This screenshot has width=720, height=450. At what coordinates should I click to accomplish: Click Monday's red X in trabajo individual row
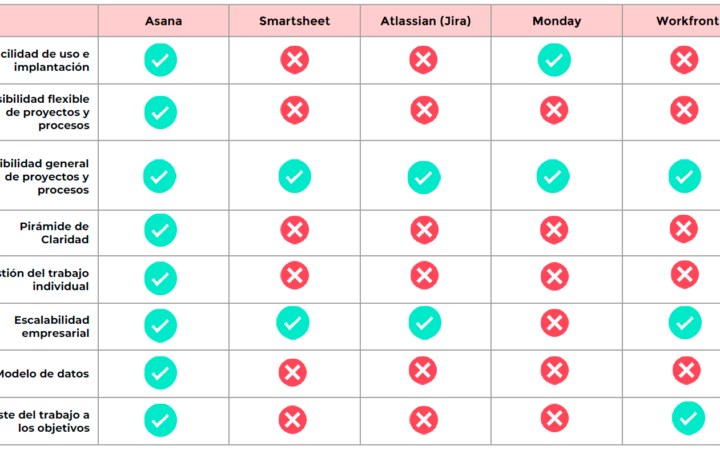click(x=555, y=276)
